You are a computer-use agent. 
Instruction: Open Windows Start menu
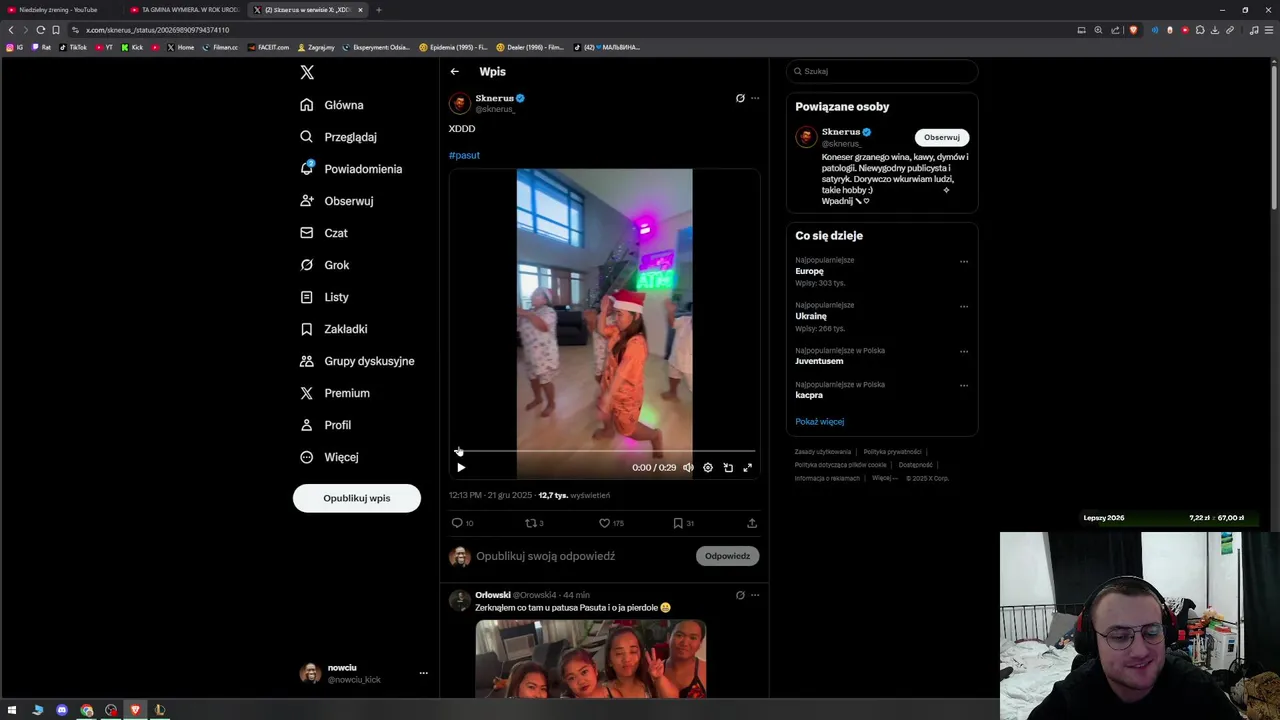point(13,710)
